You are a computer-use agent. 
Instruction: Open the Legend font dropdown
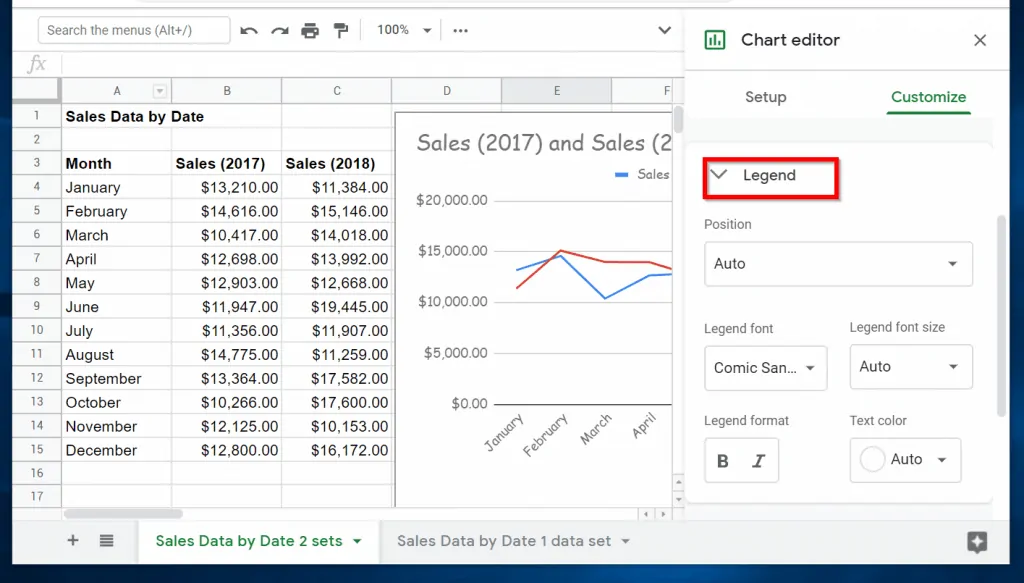pos(765,368)
